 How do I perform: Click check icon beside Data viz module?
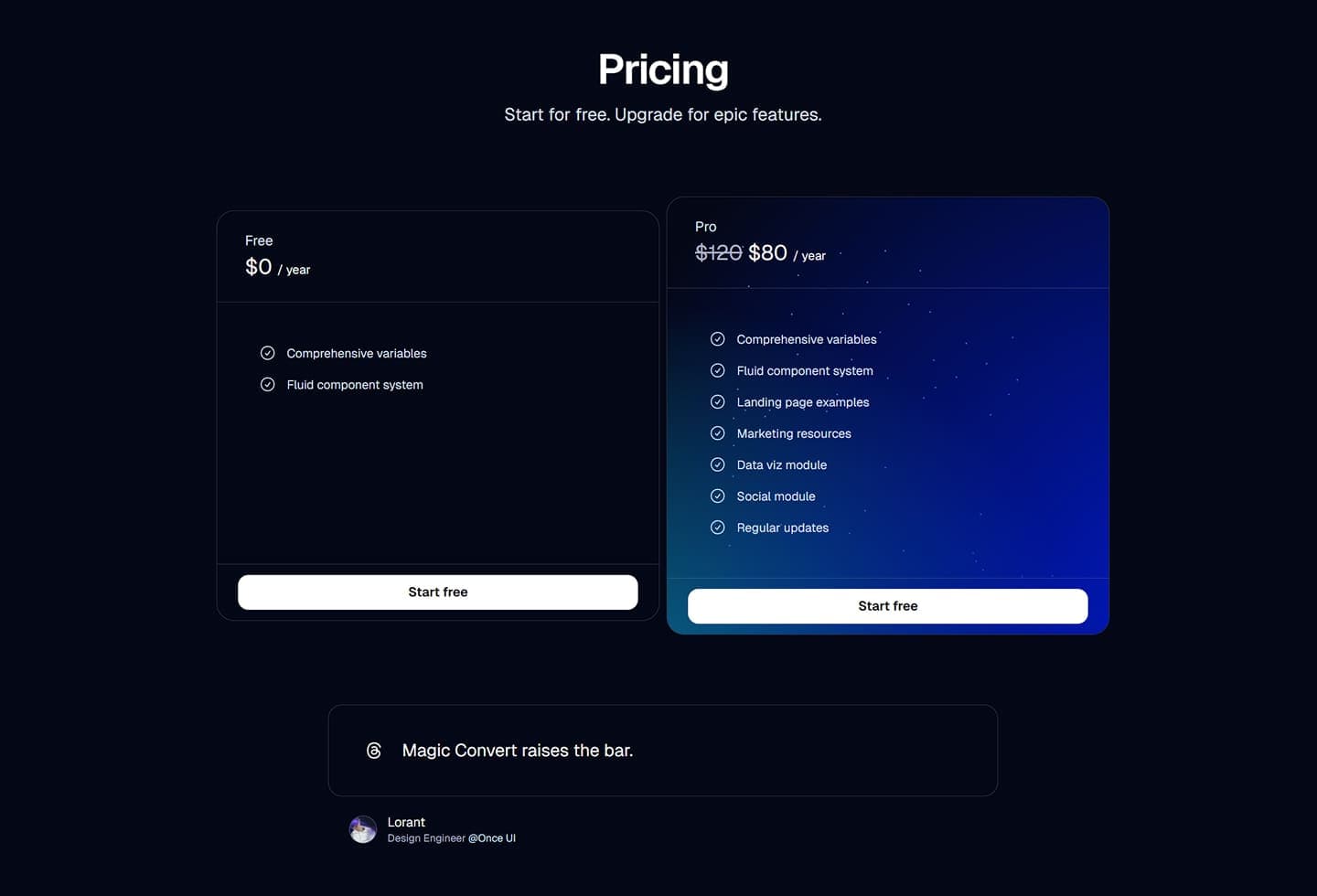718,464
